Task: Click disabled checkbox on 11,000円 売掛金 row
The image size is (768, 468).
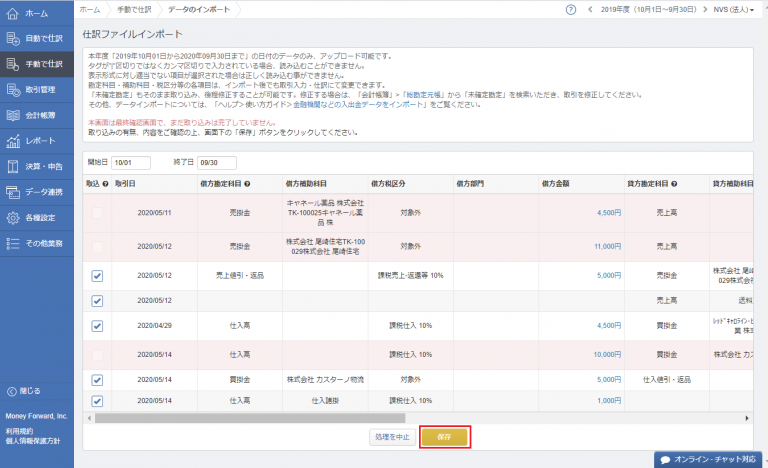Action: click(x=97, y=246)
